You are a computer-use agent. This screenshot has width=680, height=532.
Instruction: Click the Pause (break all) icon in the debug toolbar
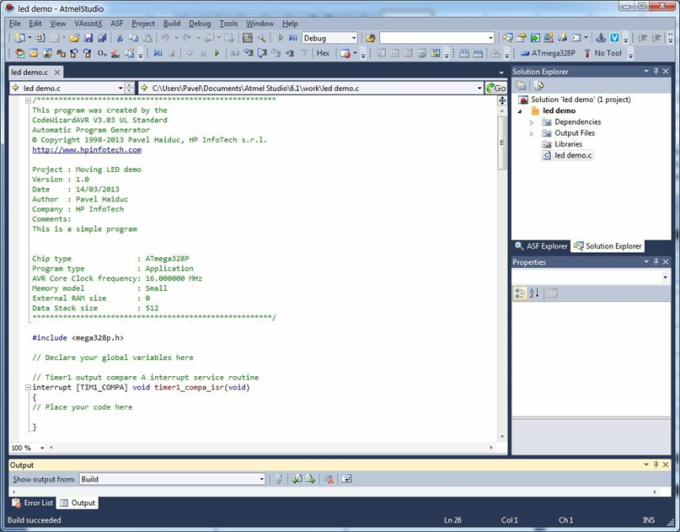(x=203, y=53)
